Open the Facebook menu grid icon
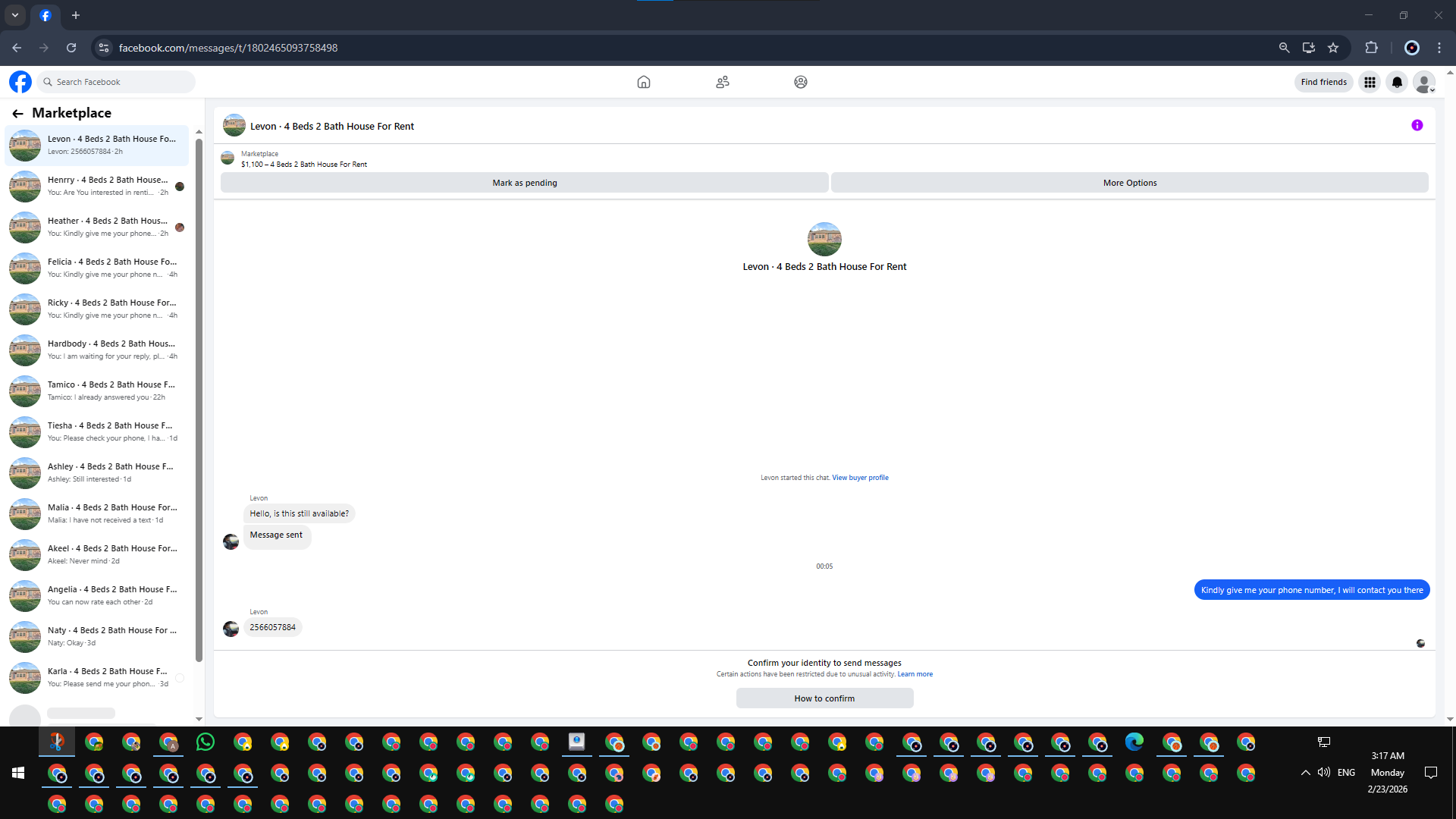Viewport: 1456px width, 819px height. [1370, 82]
